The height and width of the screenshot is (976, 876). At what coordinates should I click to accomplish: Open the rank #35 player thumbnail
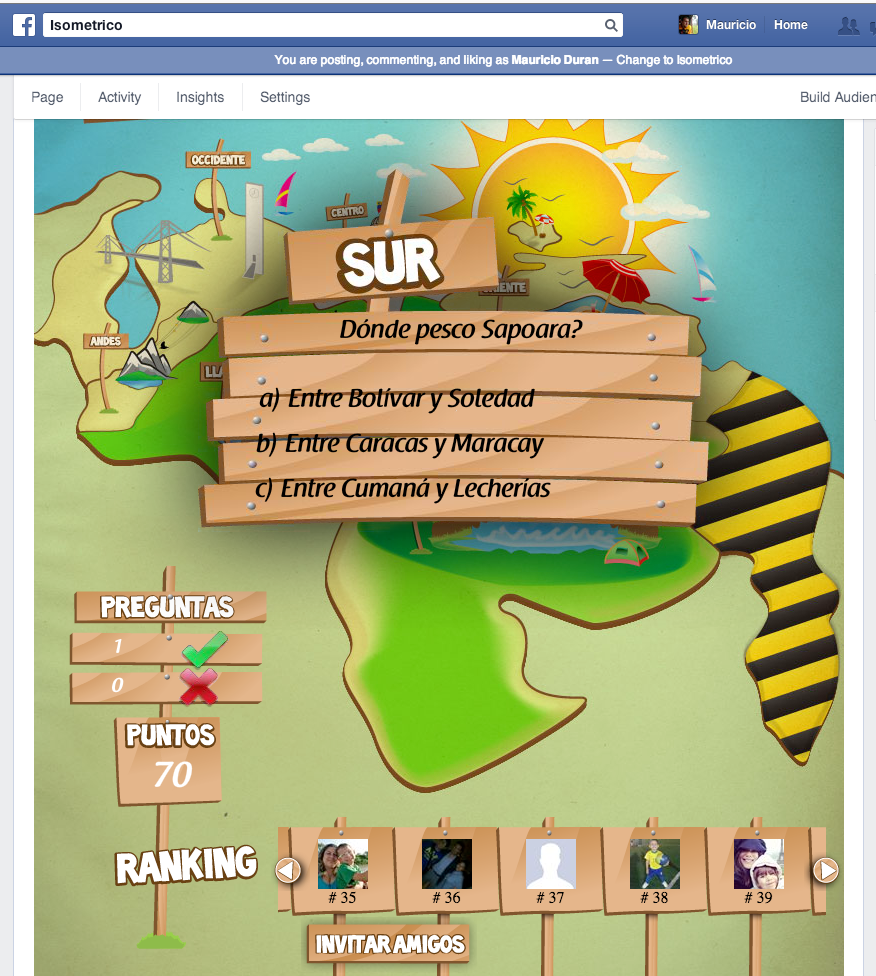(x=342, y=864)
